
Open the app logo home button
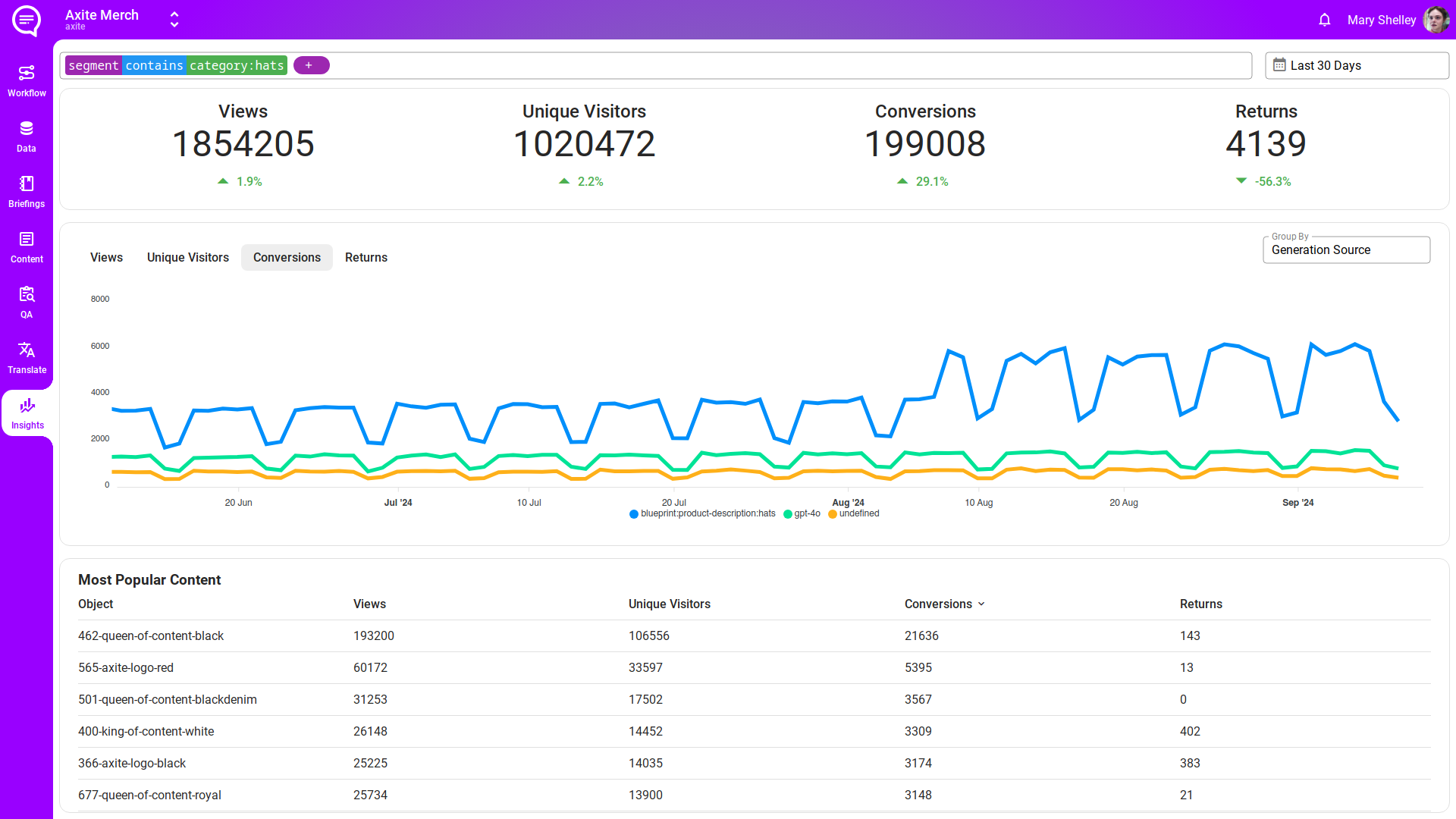(x=27, y=20)
